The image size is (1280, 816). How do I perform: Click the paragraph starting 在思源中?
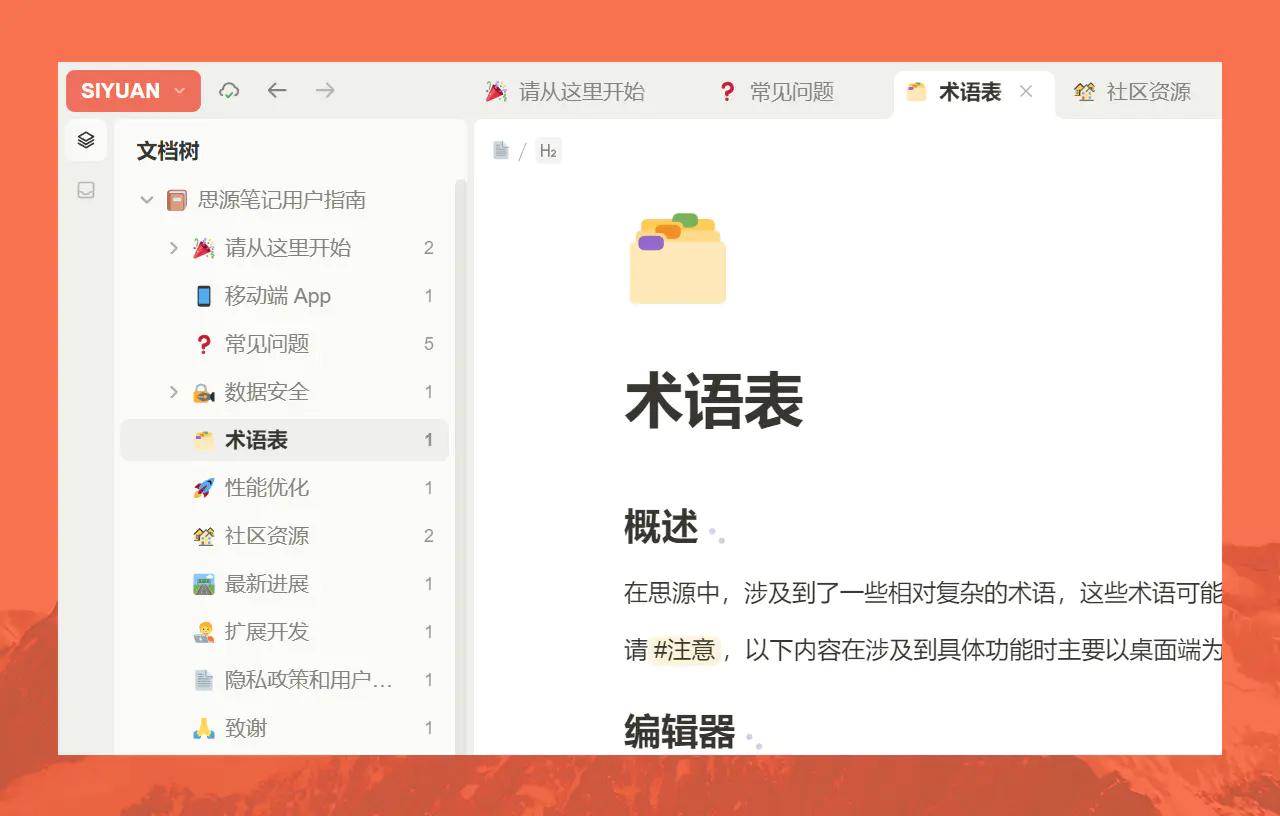(923, 593)
